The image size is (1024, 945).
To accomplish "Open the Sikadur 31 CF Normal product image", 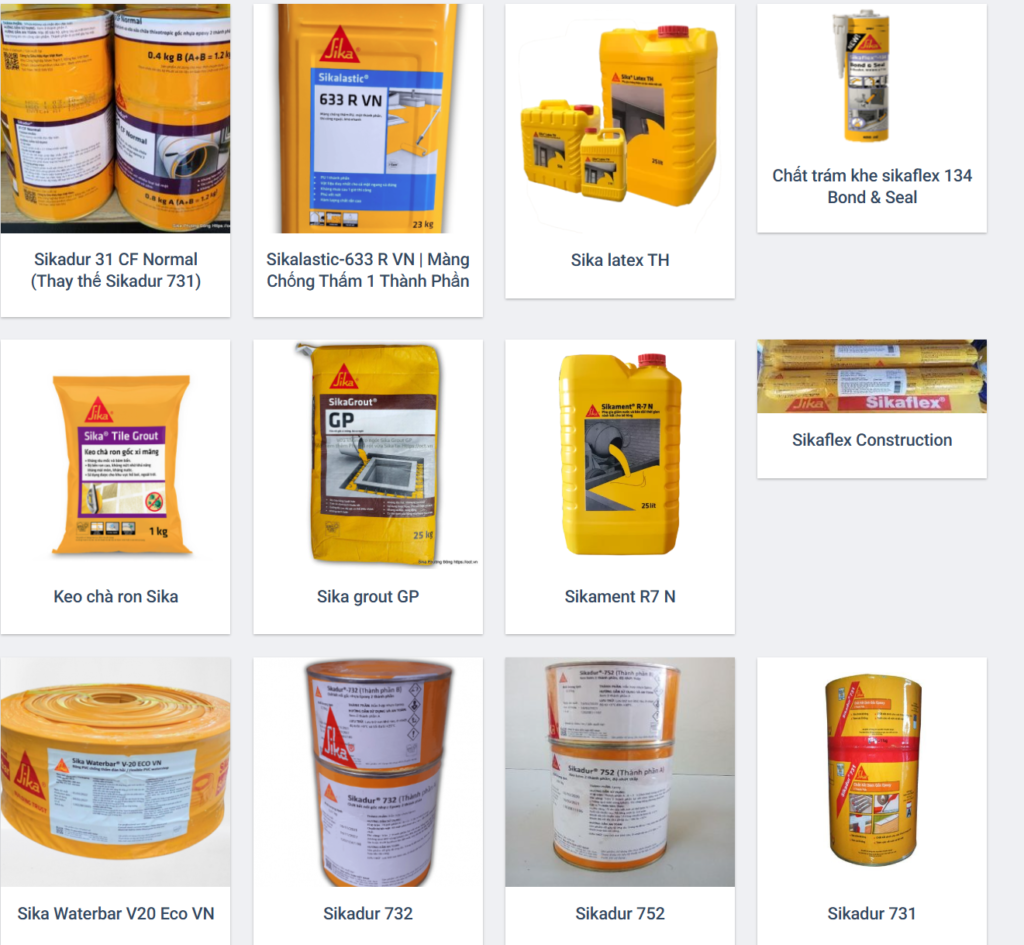I will (x=116, y=118).
